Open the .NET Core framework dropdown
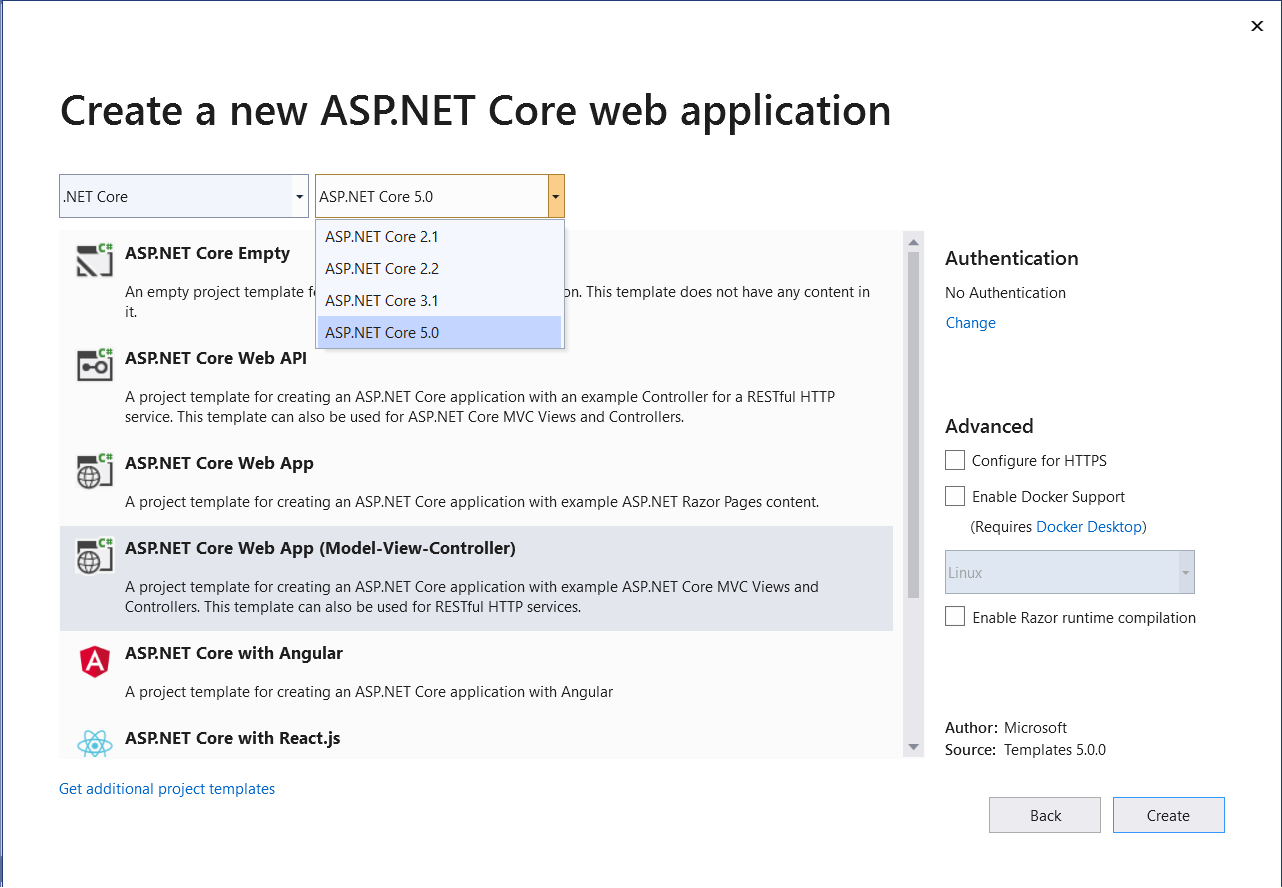Image resolution: width=1282 pixels, height=888 pixels. pyautogui.click(x=184, y=196)
